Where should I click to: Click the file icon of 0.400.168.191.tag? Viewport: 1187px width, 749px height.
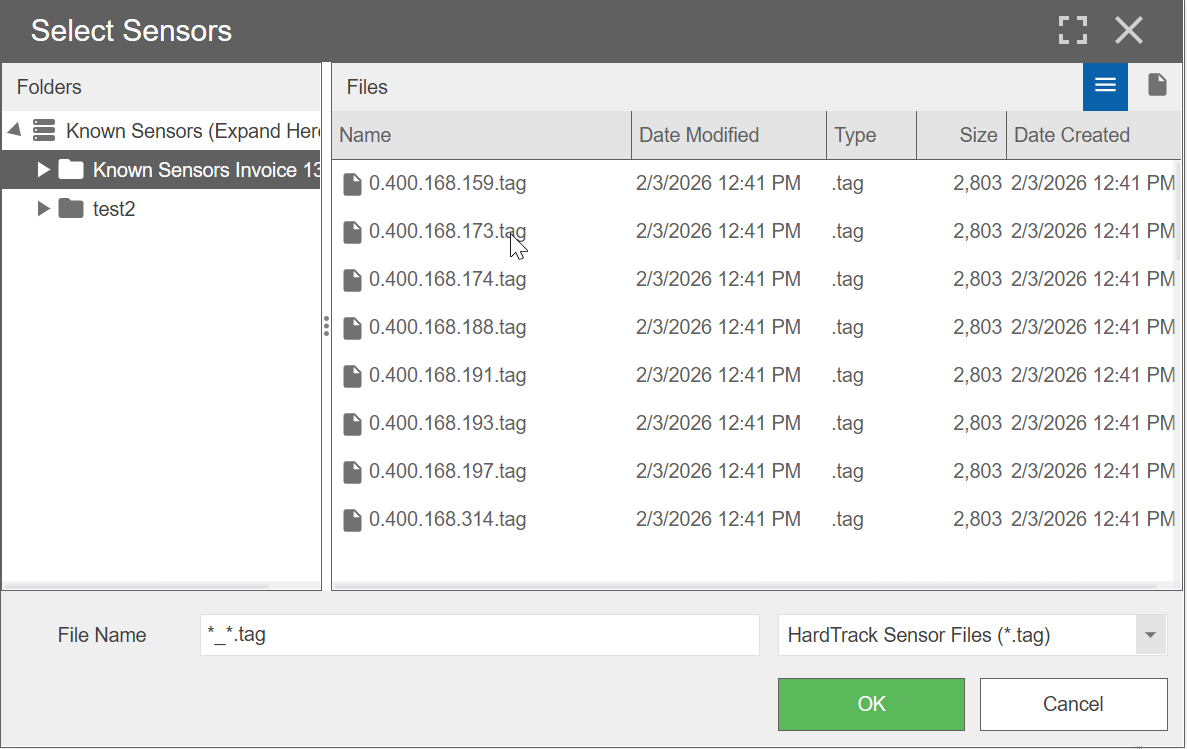pos(352,376)
